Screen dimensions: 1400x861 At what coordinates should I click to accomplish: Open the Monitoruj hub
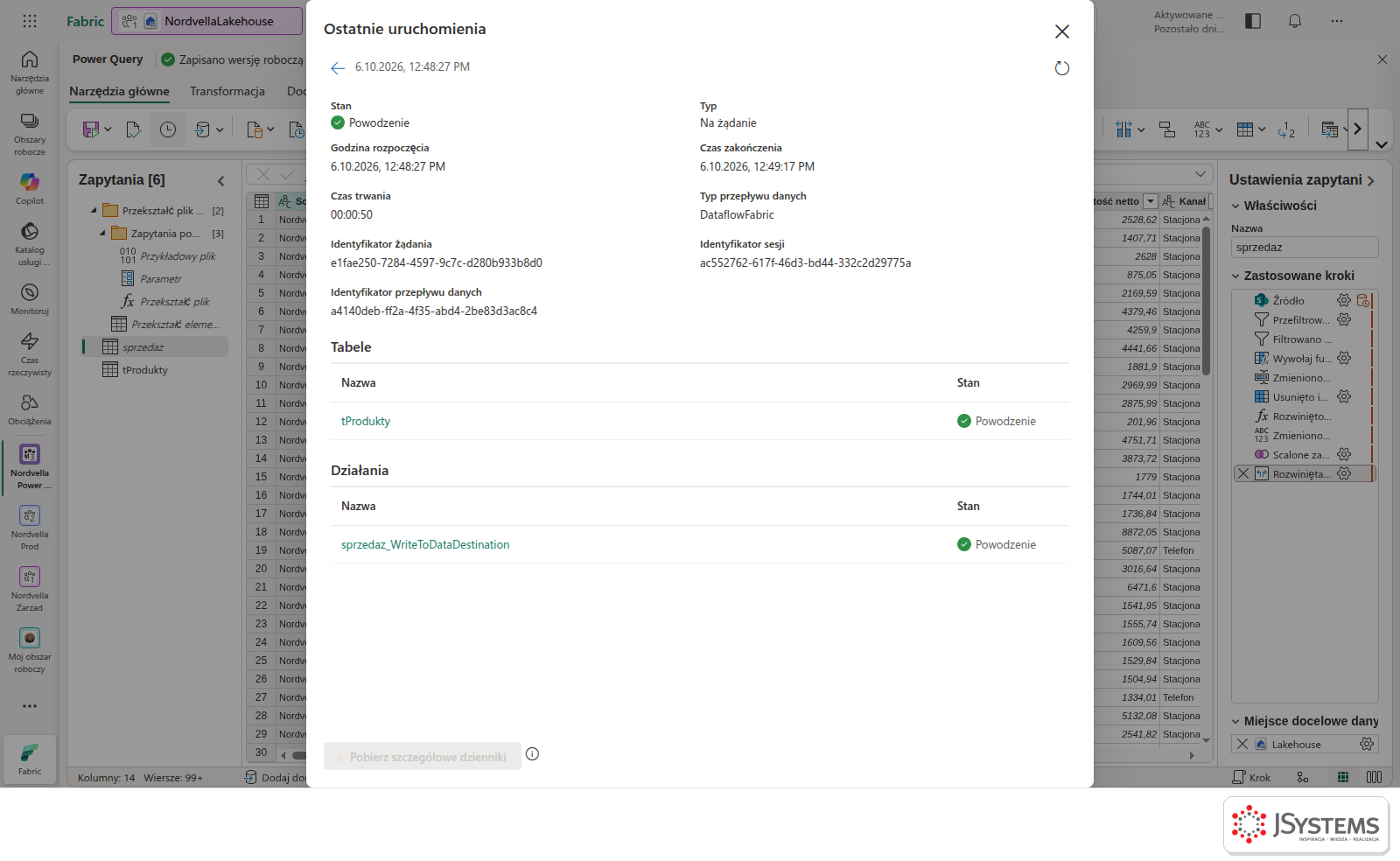coord(30,298)
